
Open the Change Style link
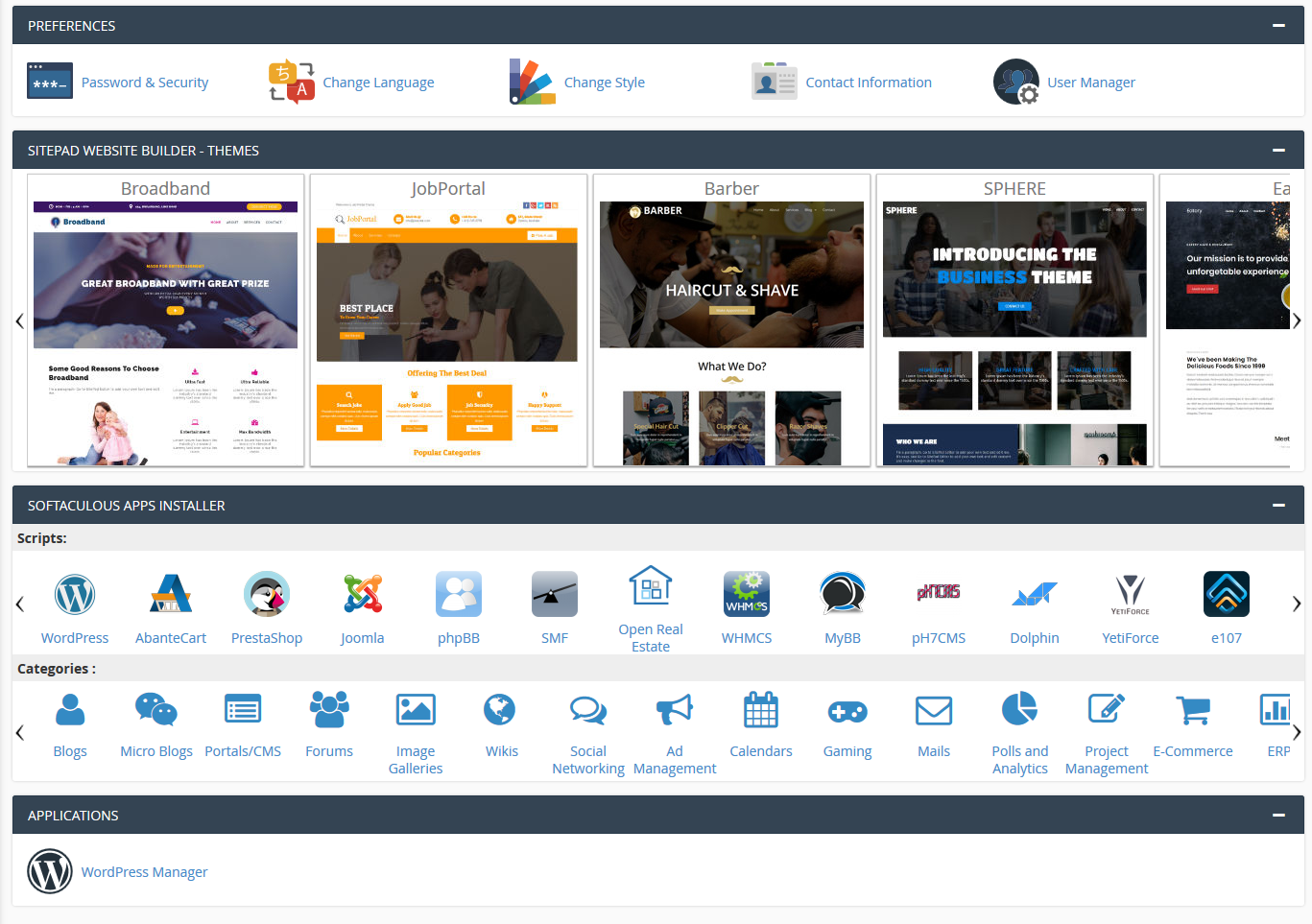605,83
